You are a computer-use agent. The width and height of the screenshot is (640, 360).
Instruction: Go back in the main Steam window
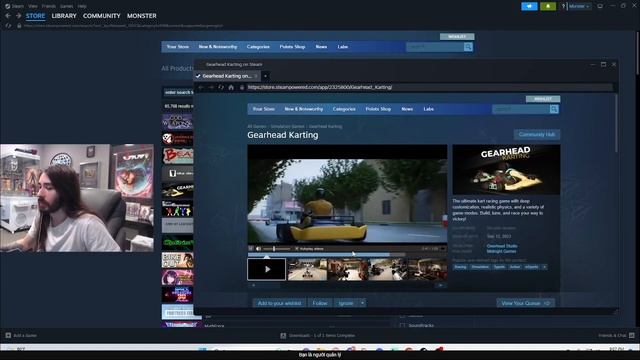8,16
